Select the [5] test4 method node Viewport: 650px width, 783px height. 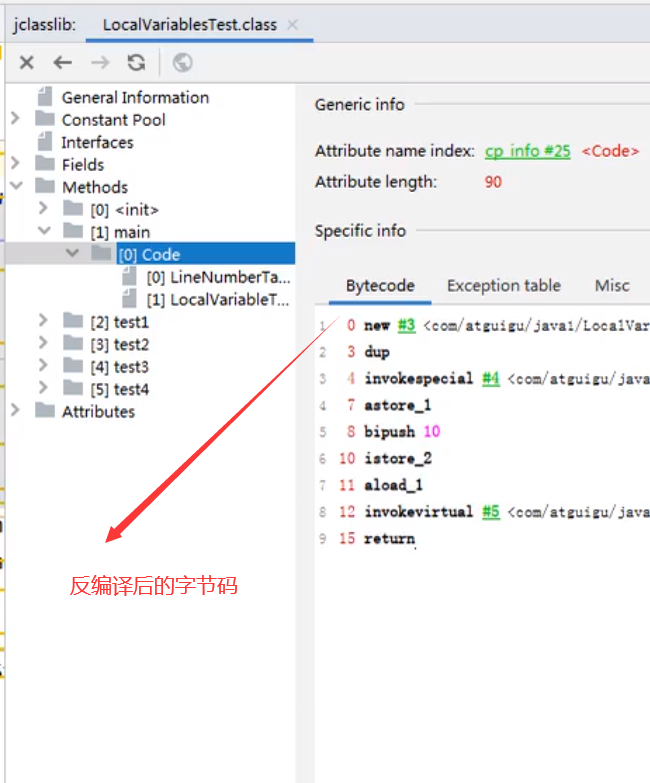point(119,390)
